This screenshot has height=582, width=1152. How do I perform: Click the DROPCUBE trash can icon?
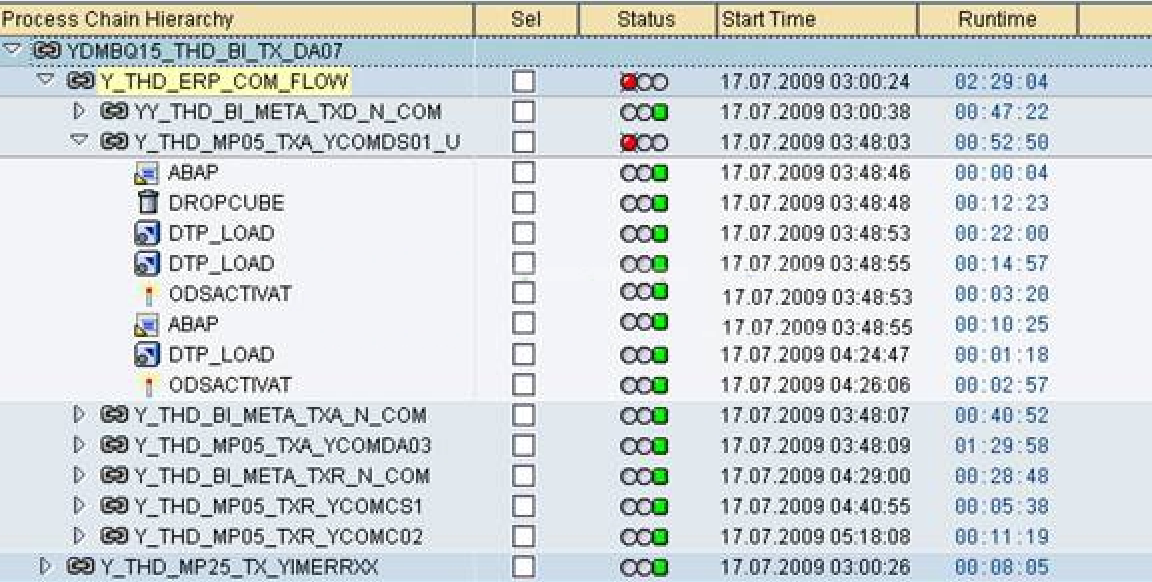148,202
